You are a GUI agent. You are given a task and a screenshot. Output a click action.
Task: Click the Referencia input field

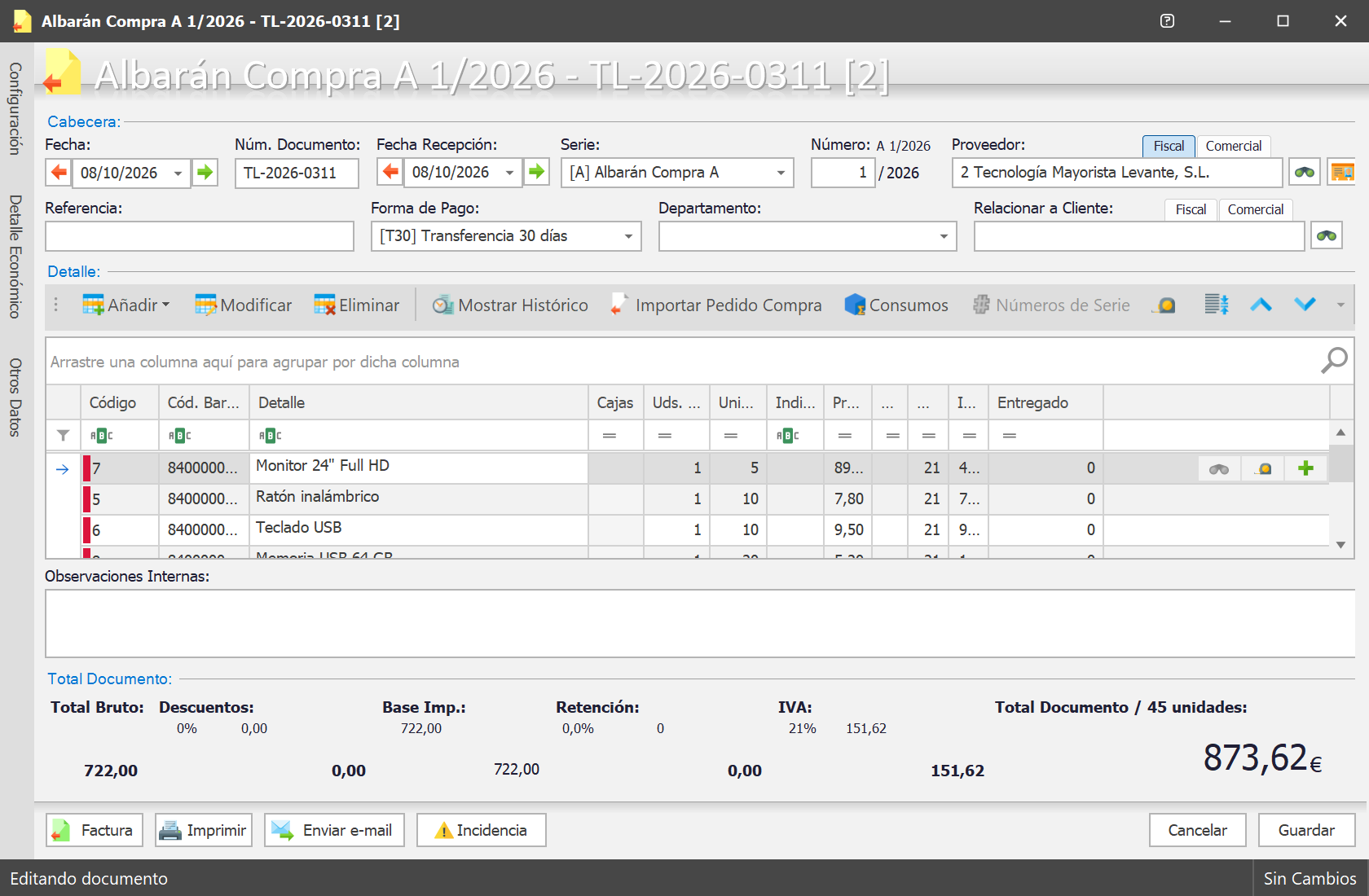point(200,236)
